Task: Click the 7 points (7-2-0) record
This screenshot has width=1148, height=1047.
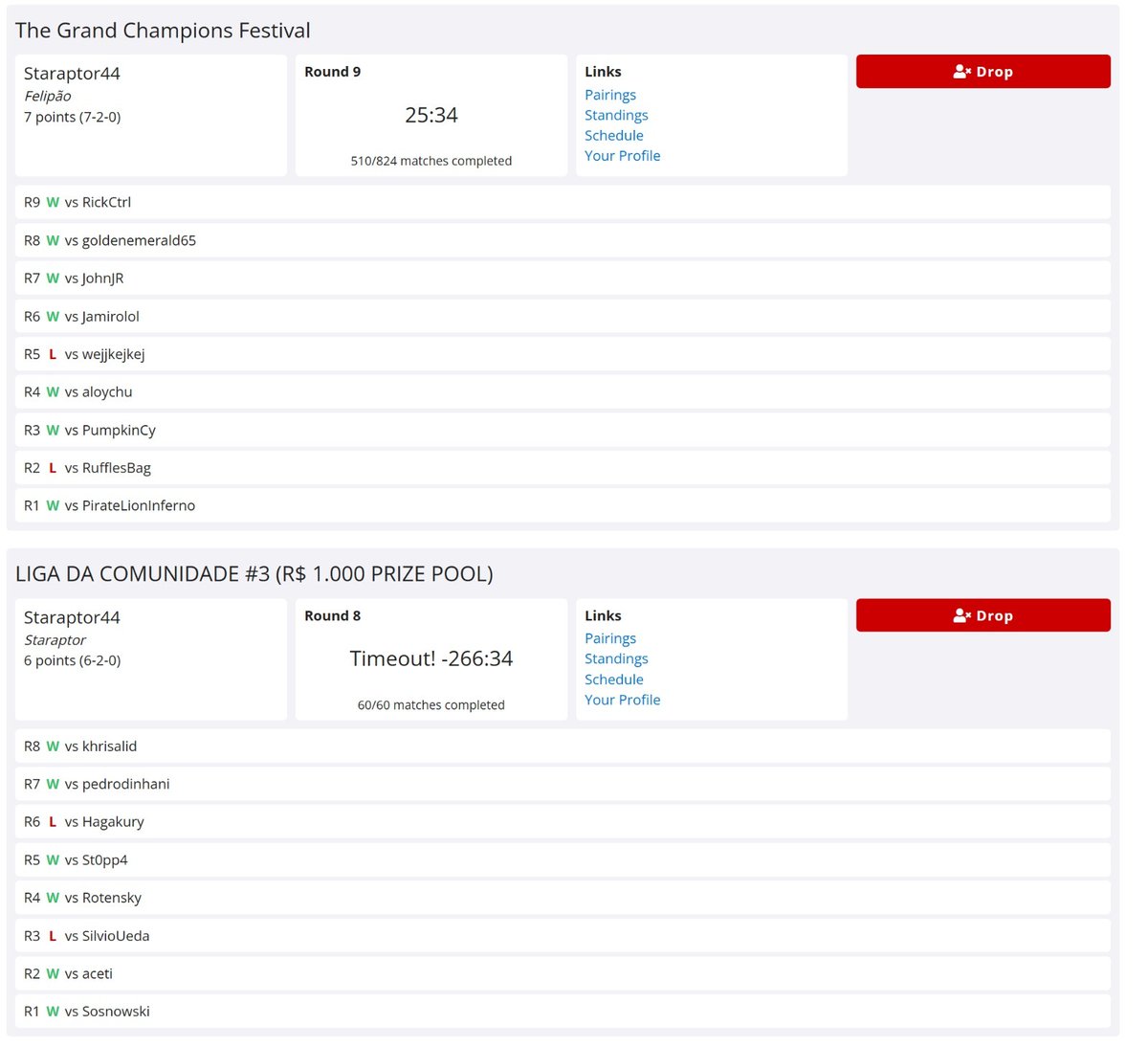Action: tap(73, 117)
